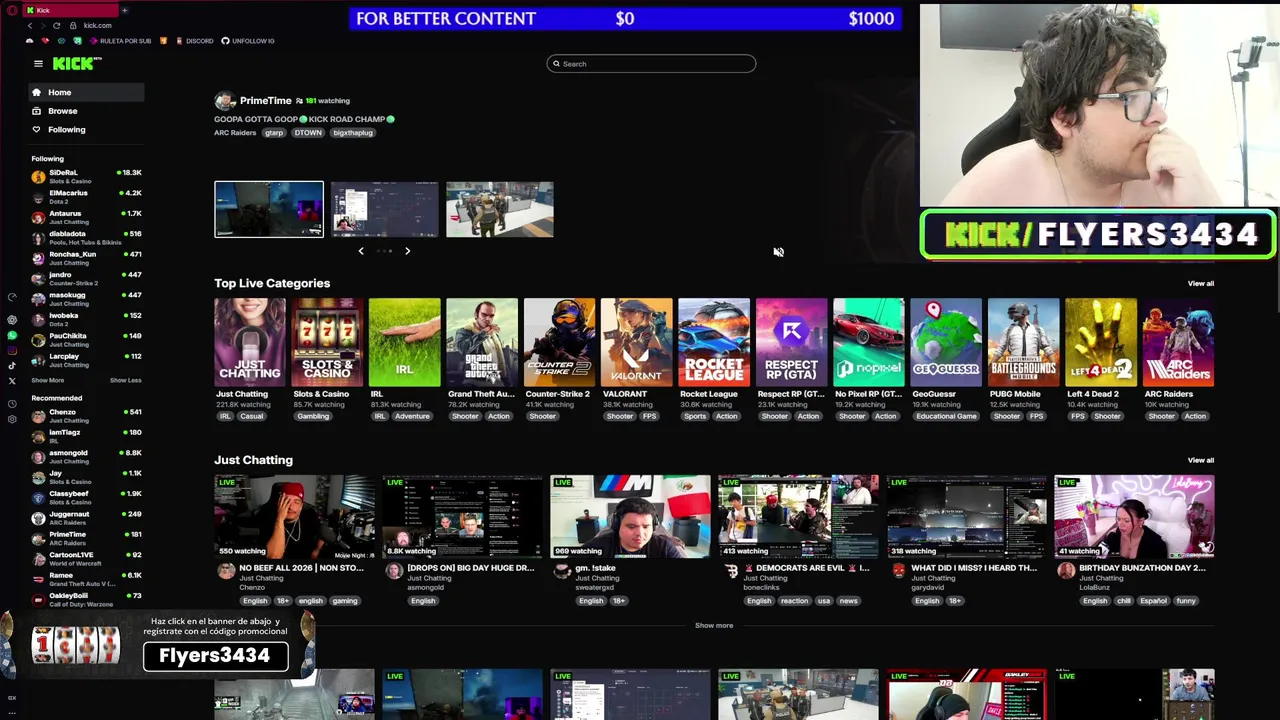
Task: Click the gtarp tag under PrimeTime
Action: click(273, 133)
